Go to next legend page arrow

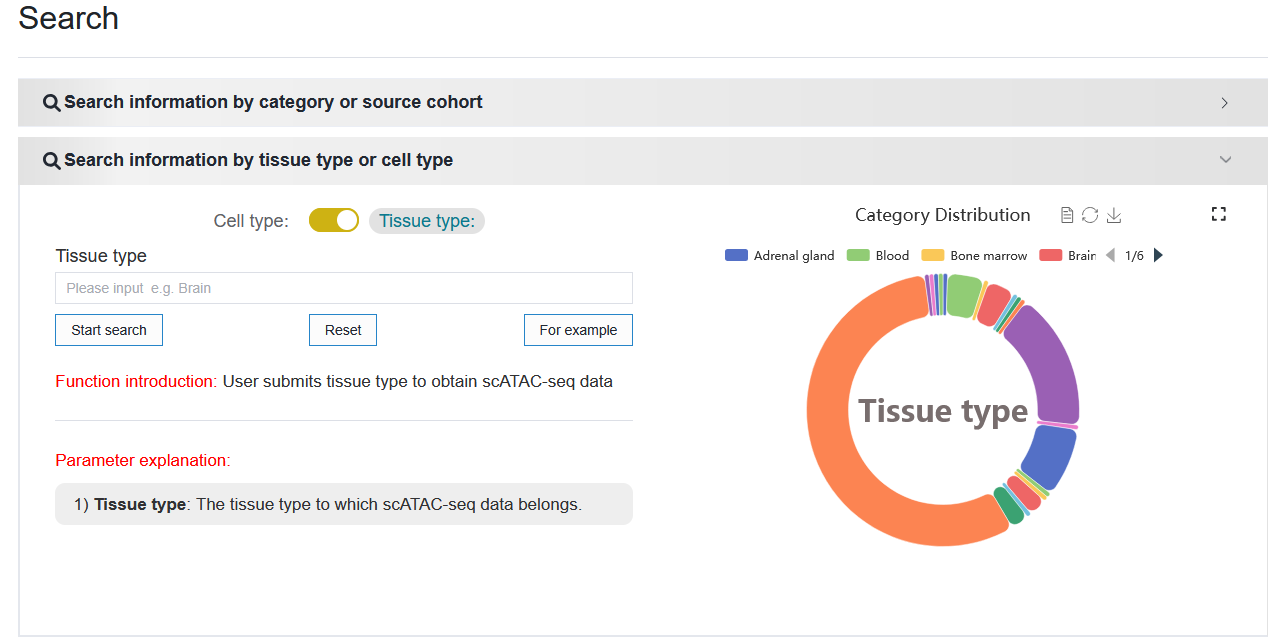tap(1158, 255)
